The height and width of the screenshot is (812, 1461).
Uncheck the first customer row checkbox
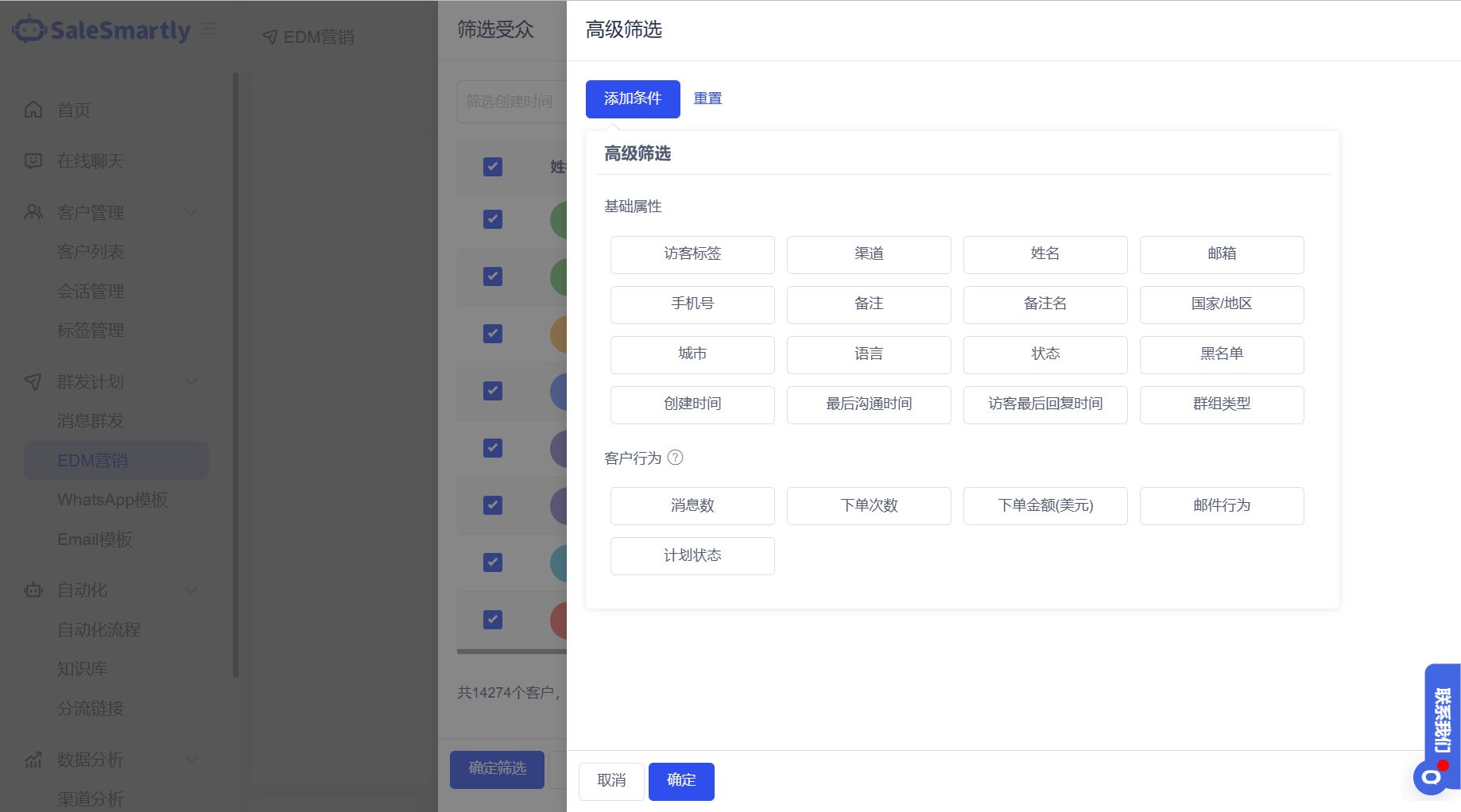[493, 219]
